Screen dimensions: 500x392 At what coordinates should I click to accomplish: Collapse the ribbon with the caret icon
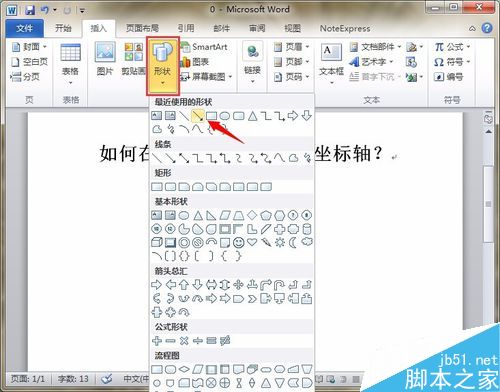pyautogui.click(x=472, y=29)
